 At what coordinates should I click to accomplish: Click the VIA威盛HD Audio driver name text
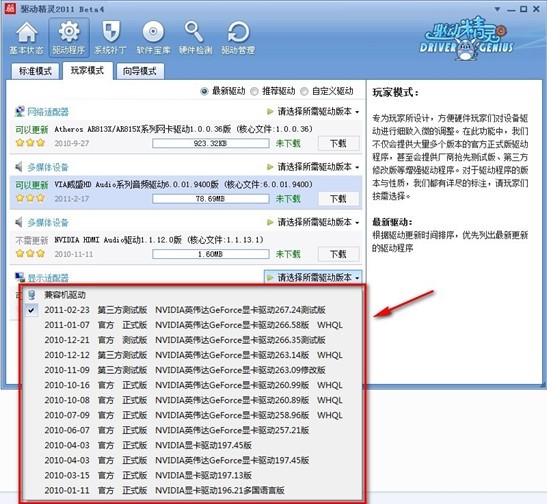pos(183,184)
